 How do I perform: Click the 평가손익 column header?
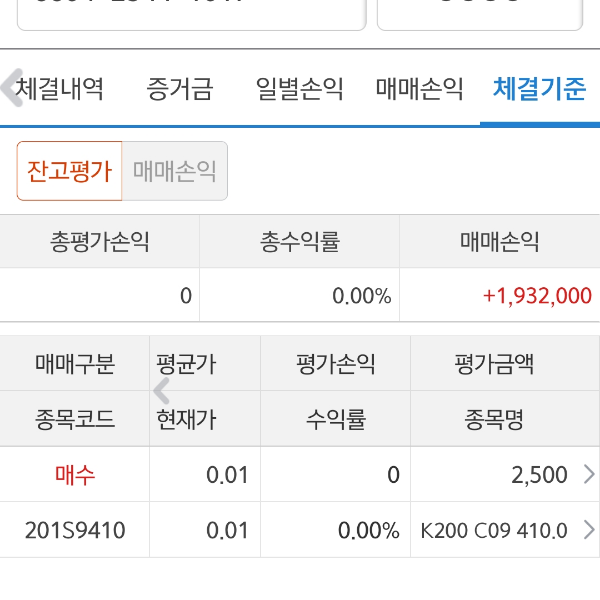coord(335,364)
